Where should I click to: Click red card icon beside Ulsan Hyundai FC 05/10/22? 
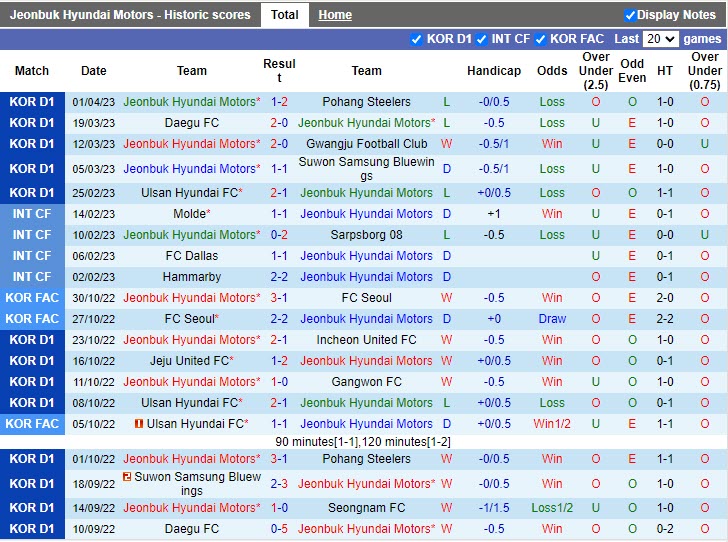(x=138, y=424)
